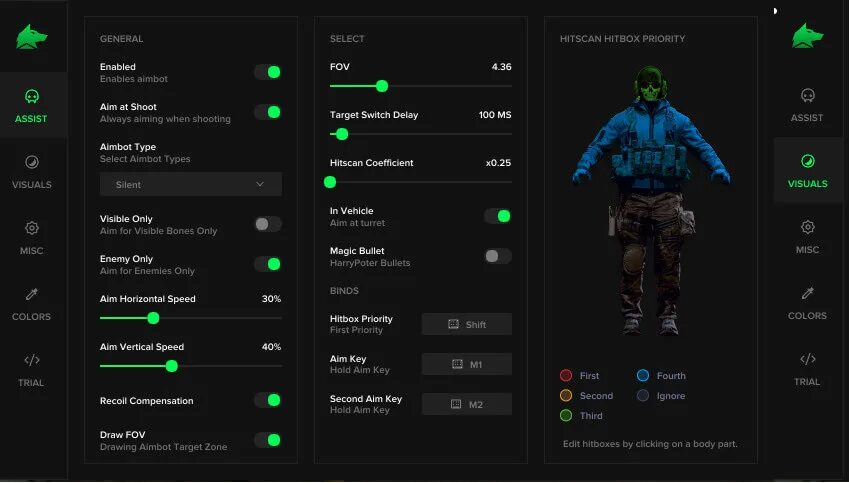Viewport: 849px width, 483px height.
Task: Select the Visuals icon in right sidebar
Action: [807, 161]
